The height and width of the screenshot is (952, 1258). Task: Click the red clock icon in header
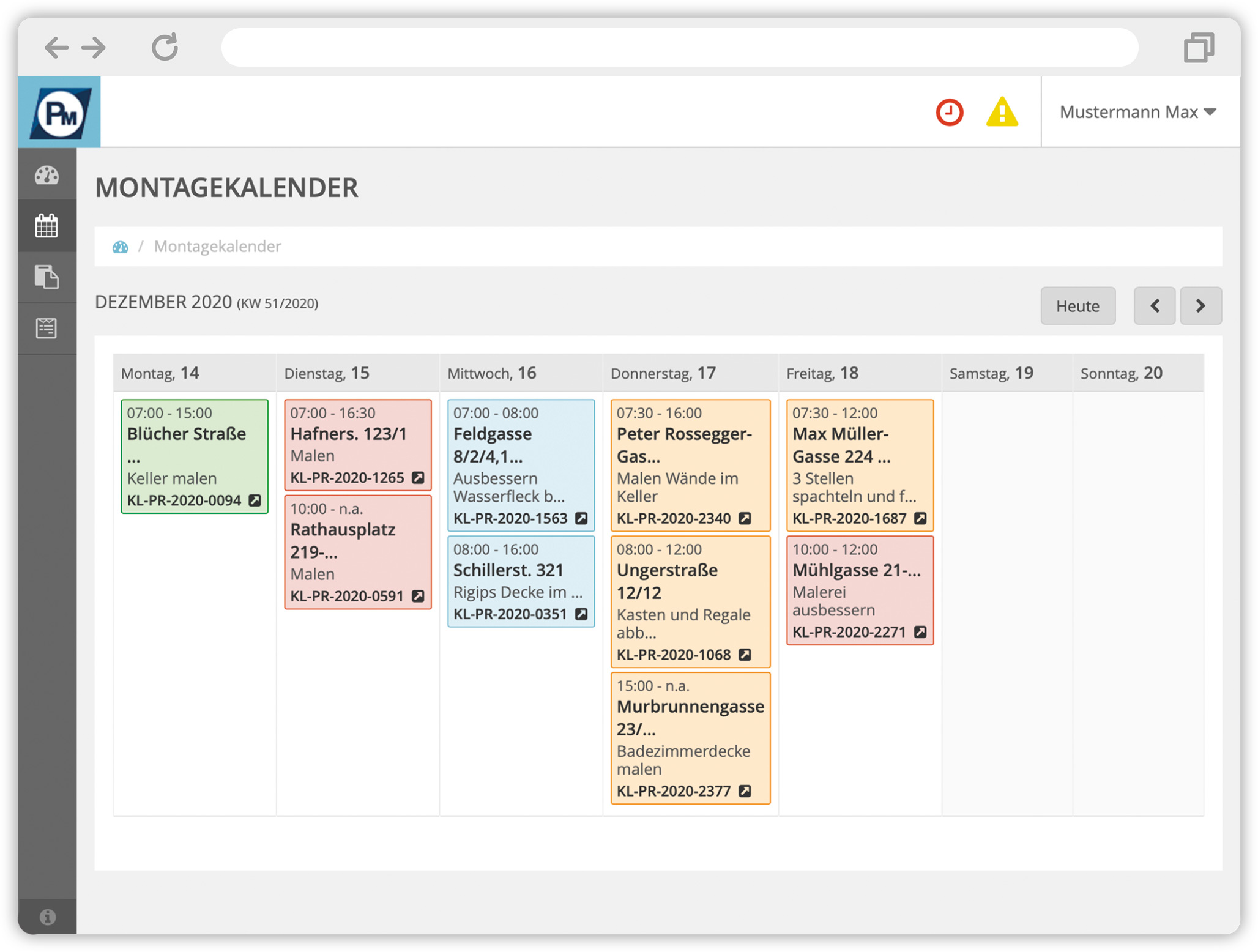pyautogui.click(x=949, y=113)
